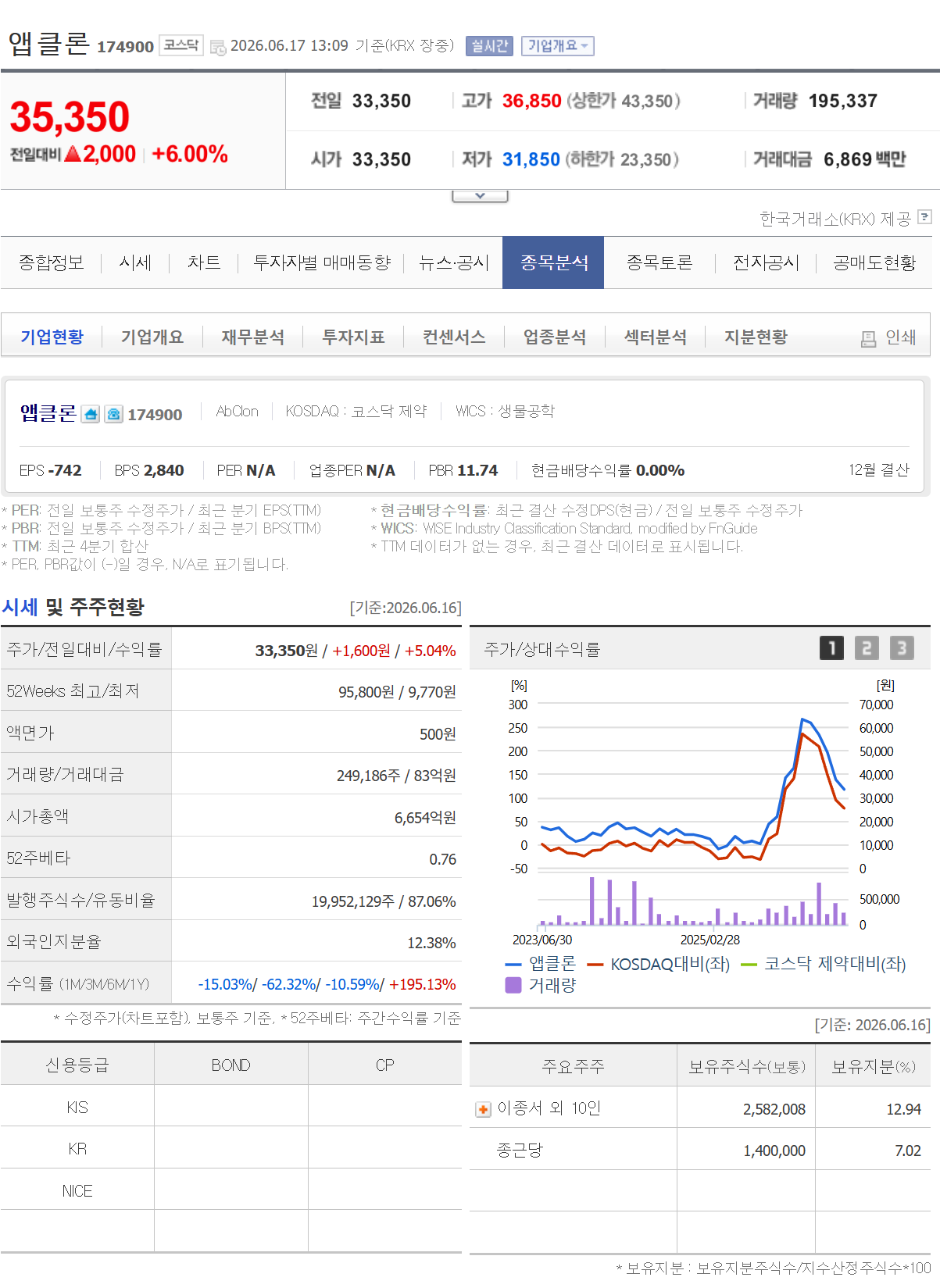Viewport: 940px width, 1288px height.
Task: Open the 종합정보 tab
Action: pos(52,262)
